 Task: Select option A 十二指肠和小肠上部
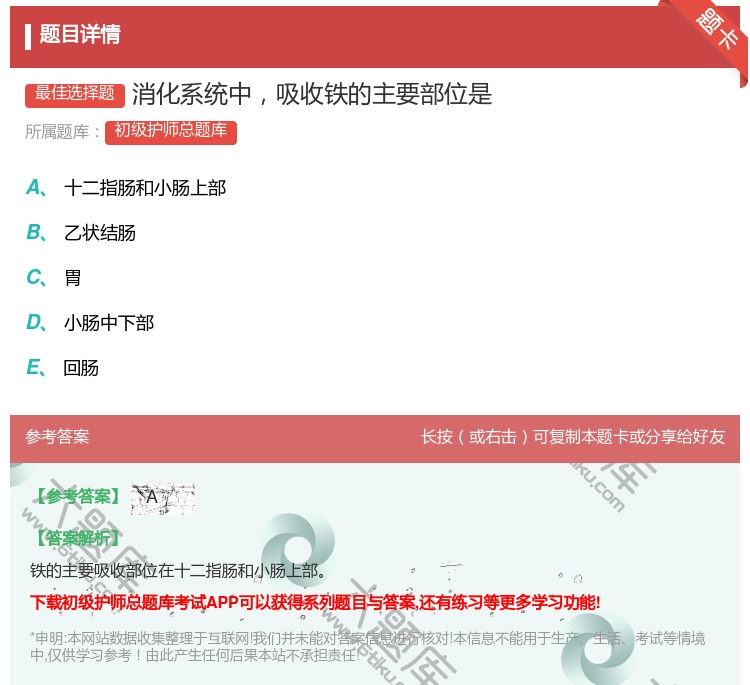126,188
